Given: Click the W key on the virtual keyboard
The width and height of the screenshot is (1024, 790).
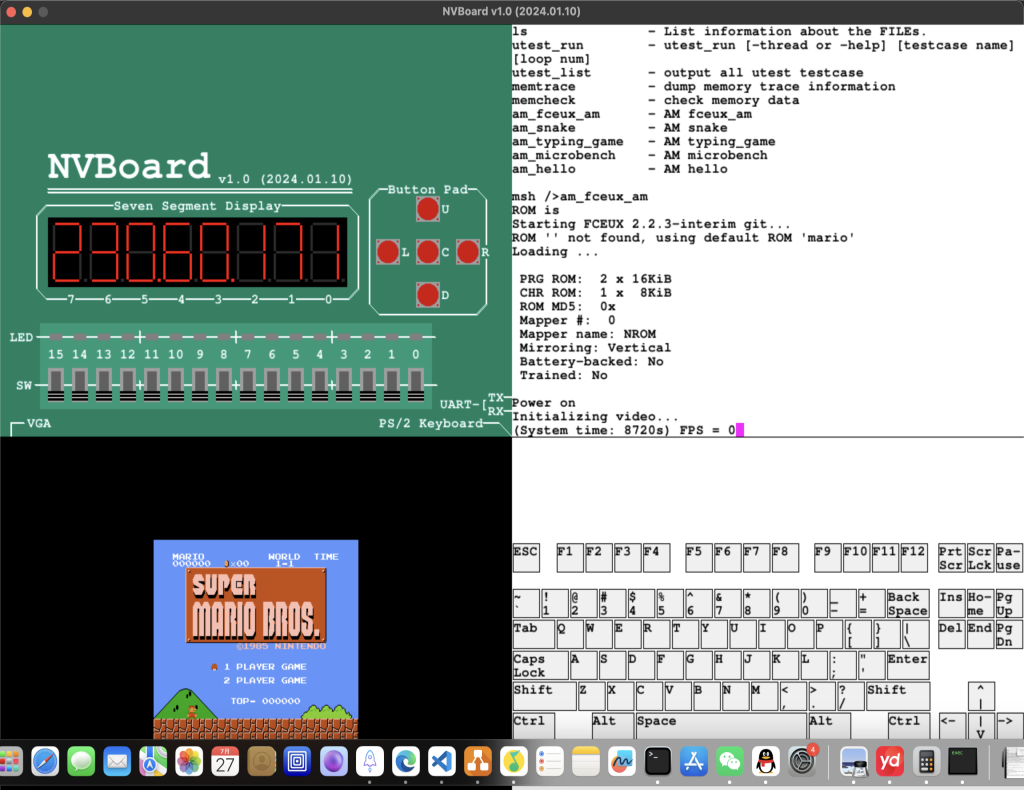Looking at the screenshot, I should click(x=598, y=635).
